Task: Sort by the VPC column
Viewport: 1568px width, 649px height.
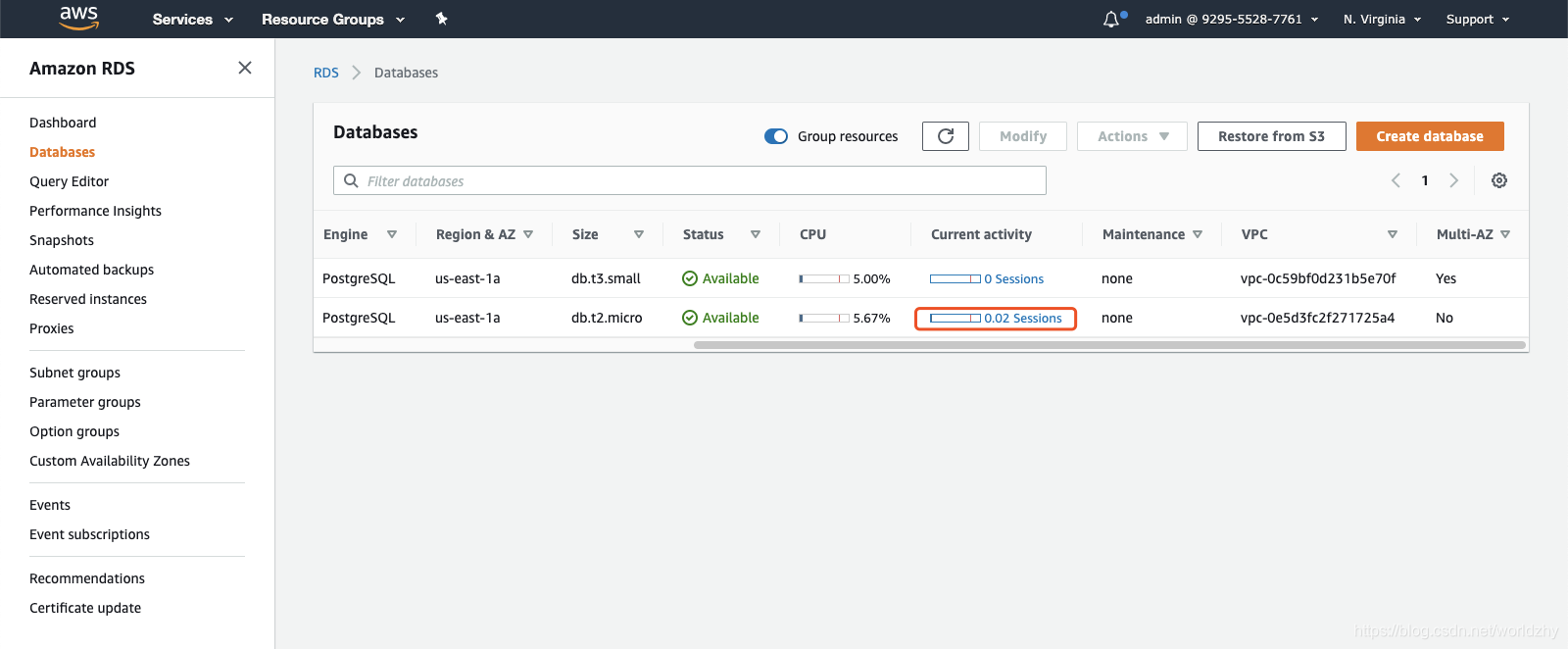Action: 1393,234
